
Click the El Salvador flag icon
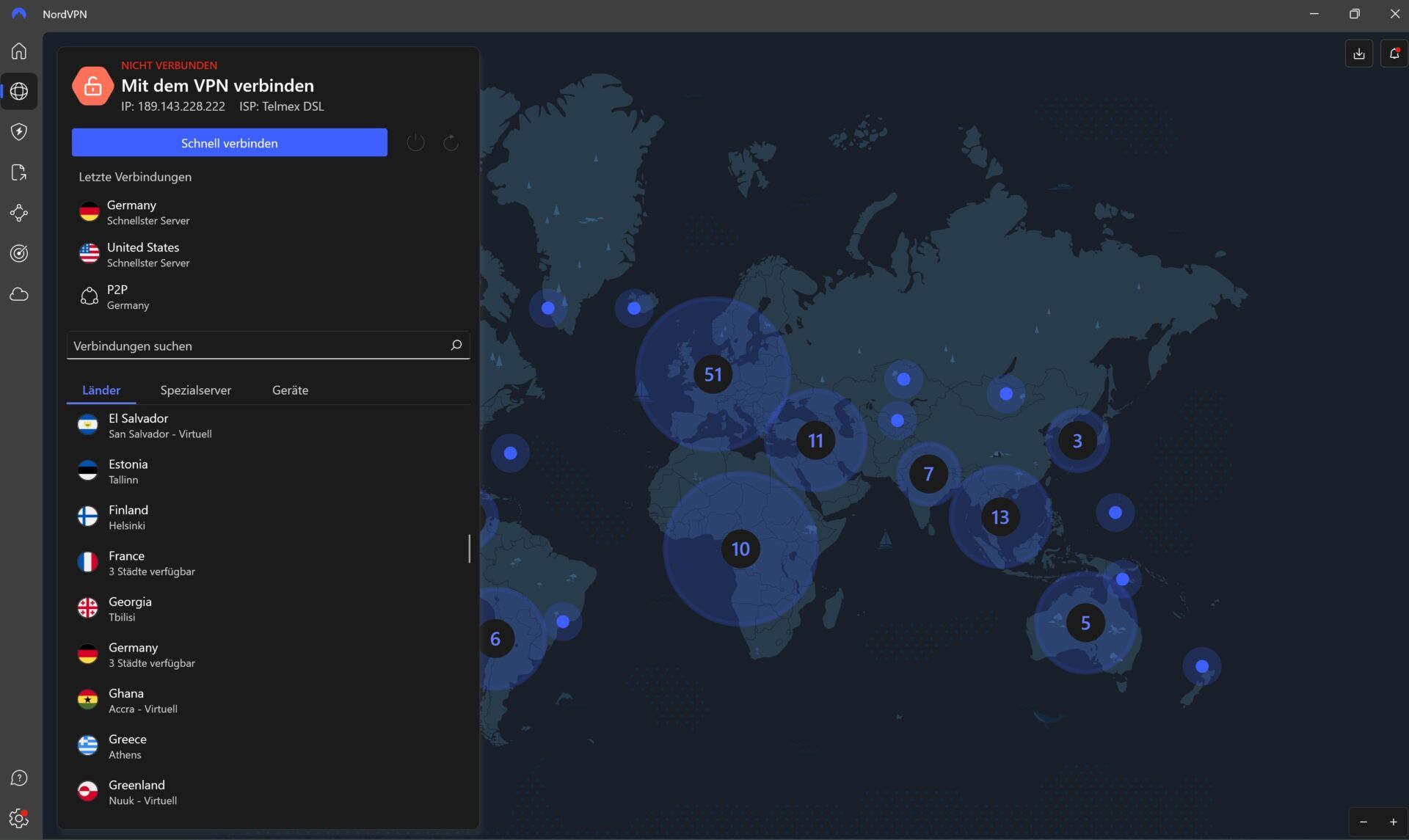[x=87, y=425]
